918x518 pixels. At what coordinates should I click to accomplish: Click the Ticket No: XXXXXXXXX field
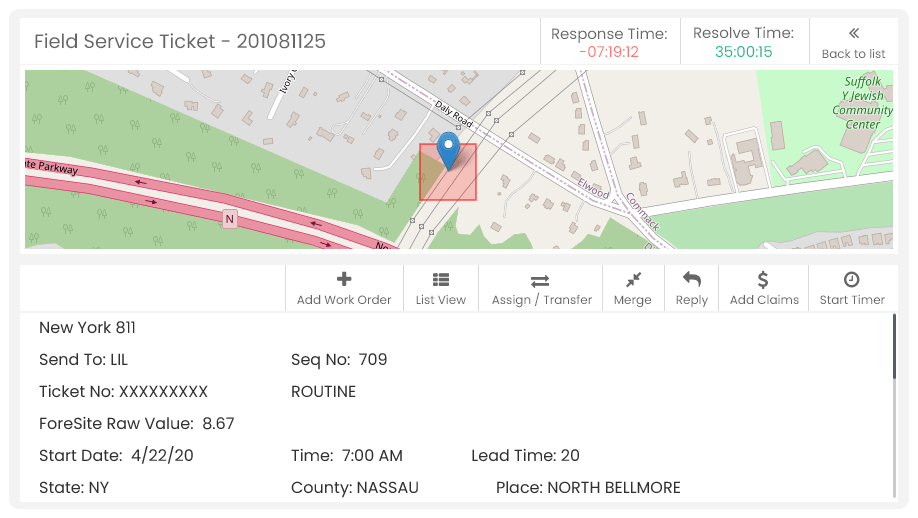124,392
